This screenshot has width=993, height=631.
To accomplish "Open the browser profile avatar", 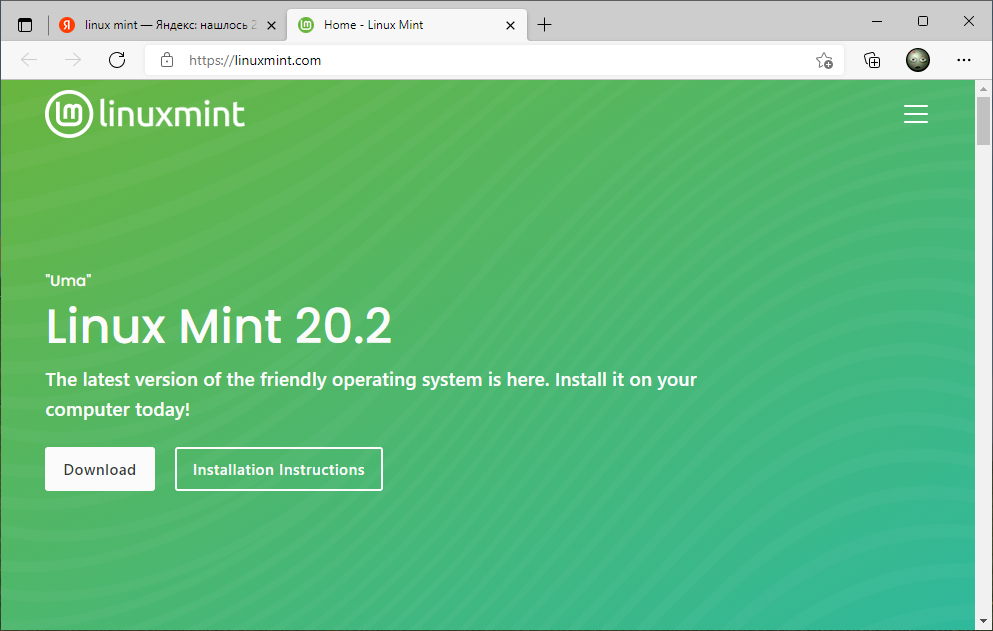I will [x=918, y=60].
